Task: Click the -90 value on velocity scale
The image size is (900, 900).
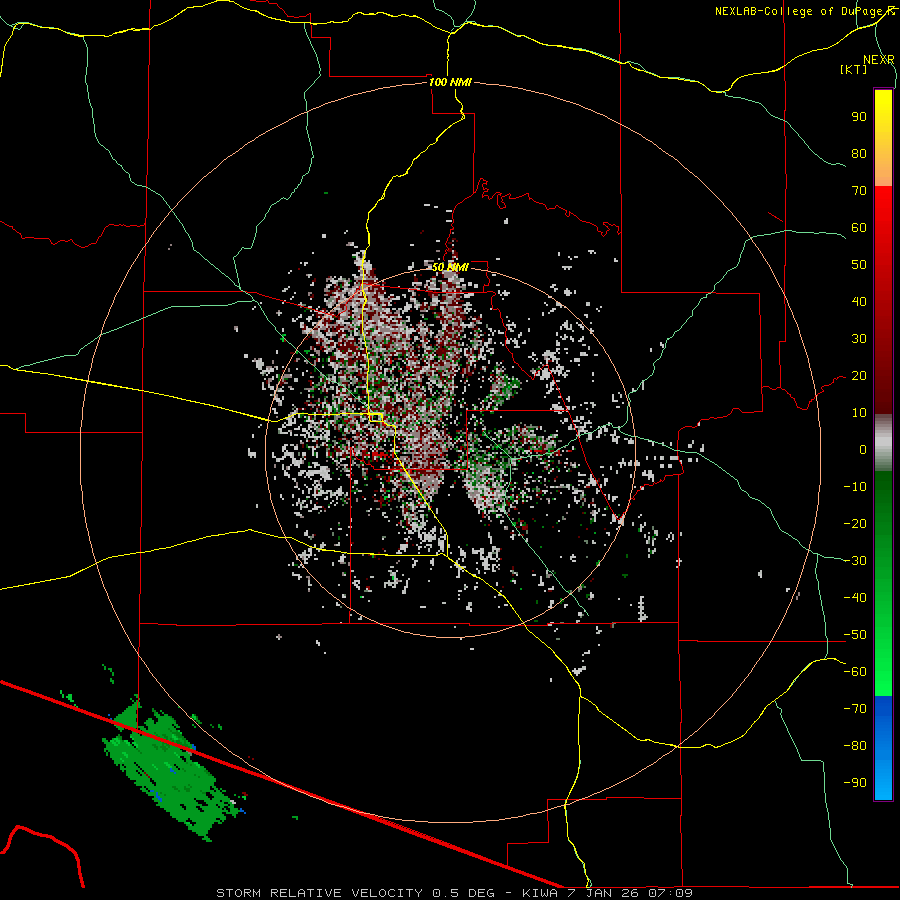Action: point(855,783)
